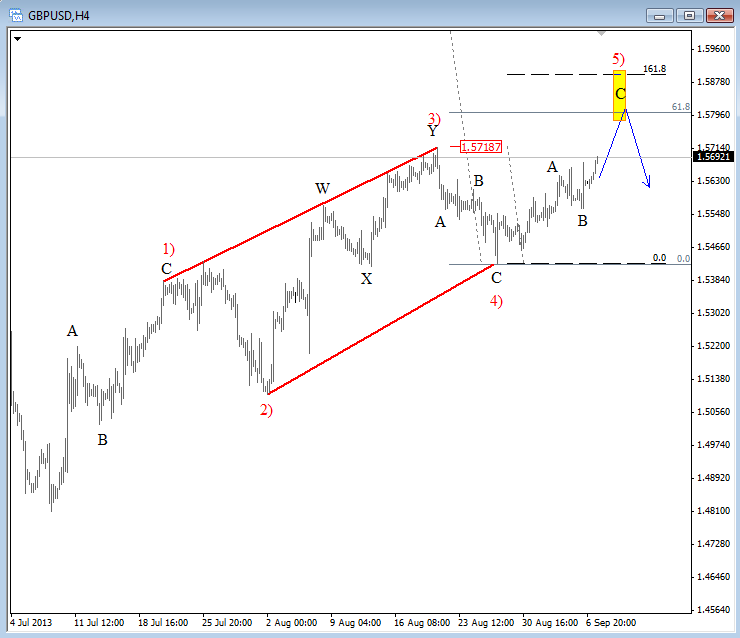Click the red 1.57187 price label
The height and width of the screenshot is (638, 740).
(x=481, y=147)
